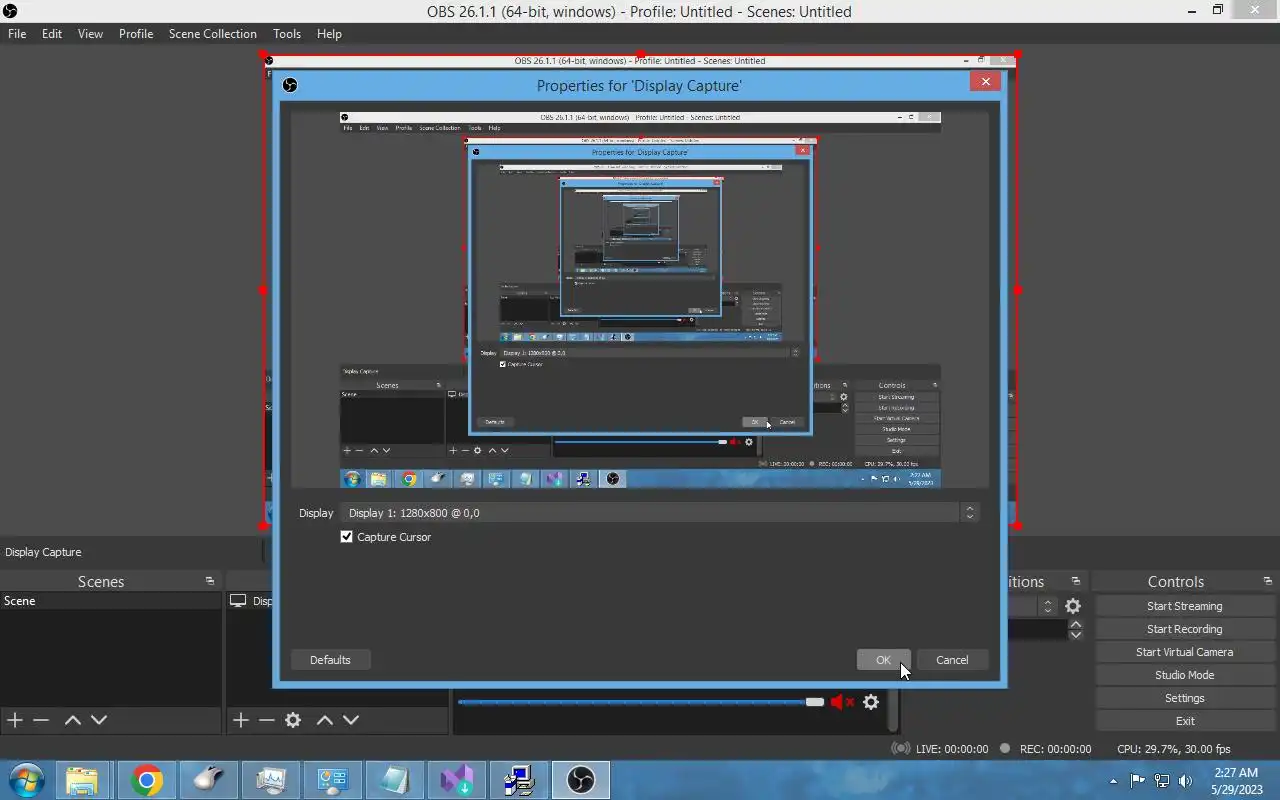
Task: Increase transition duration with up arrow
Action: (x=1076, y=625)
